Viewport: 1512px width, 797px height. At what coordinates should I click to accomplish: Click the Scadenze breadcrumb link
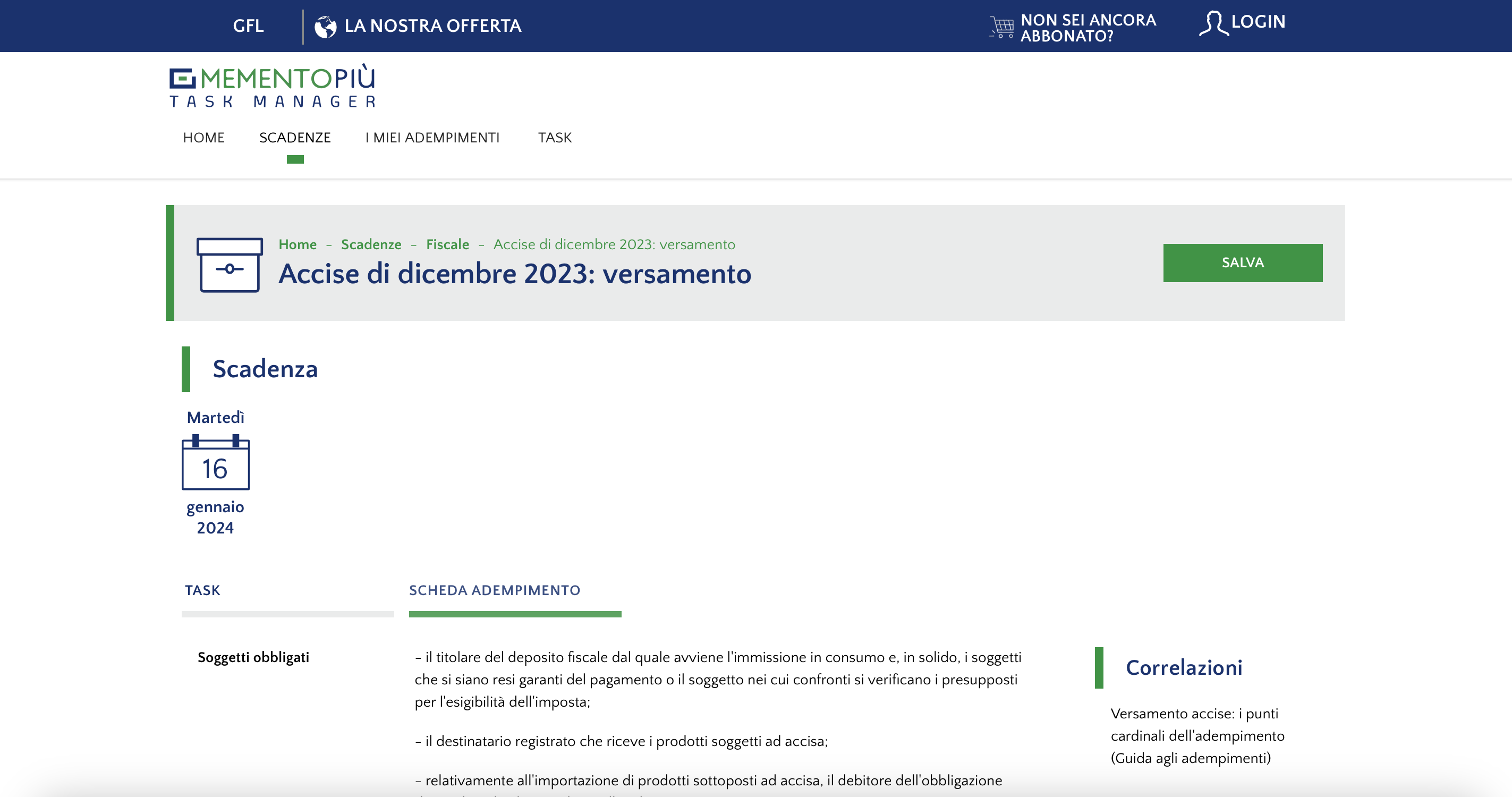pyautogui.click(x=371, y=244)
